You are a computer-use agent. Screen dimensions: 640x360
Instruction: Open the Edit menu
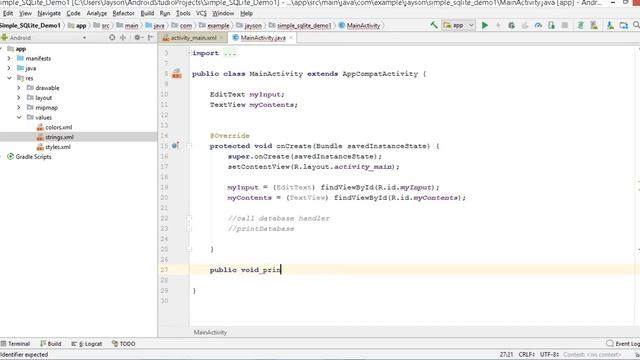tap(7, 13)
